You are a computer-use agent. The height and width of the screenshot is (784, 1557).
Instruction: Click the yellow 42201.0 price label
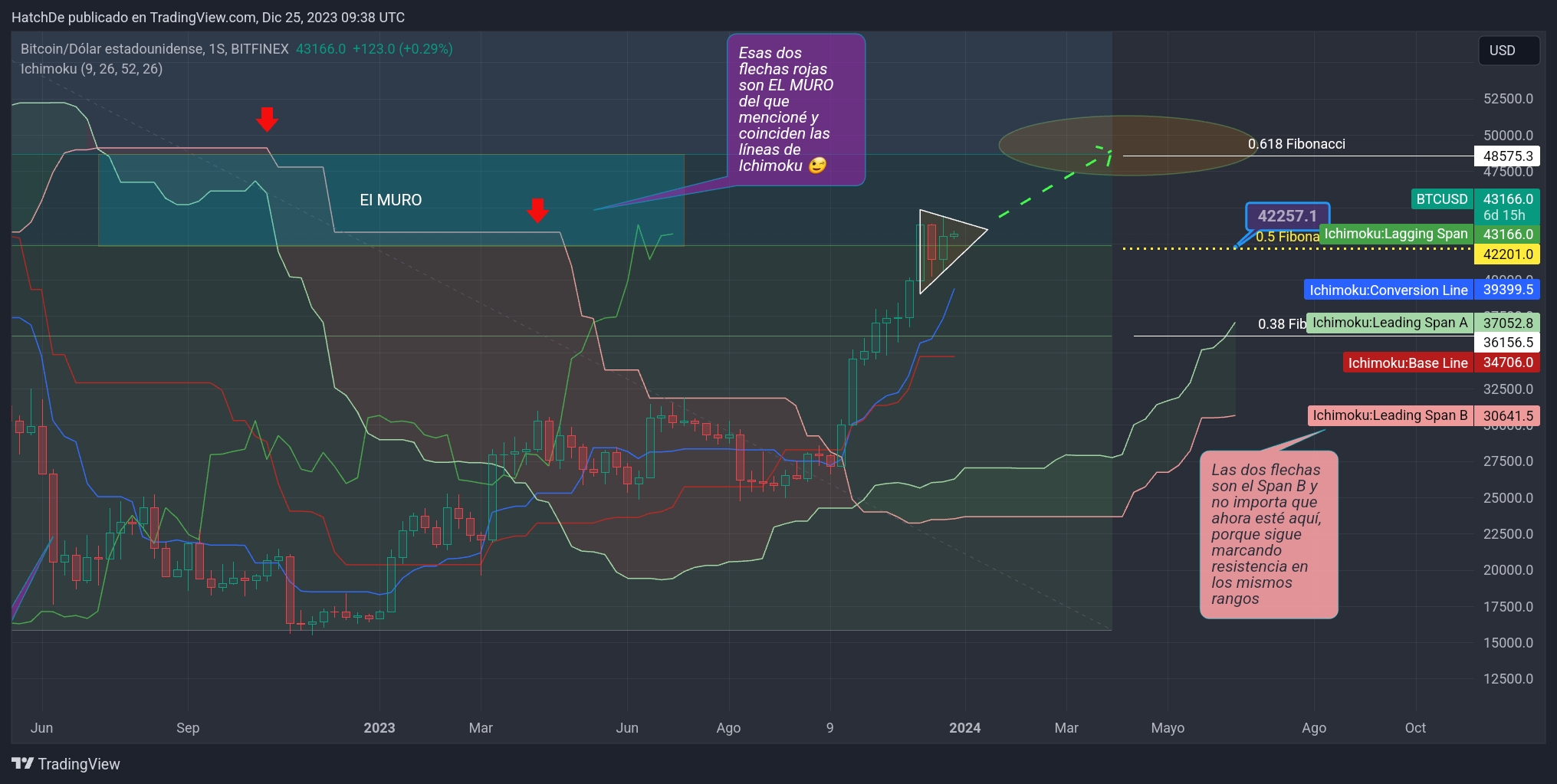tap(1507, 254)
